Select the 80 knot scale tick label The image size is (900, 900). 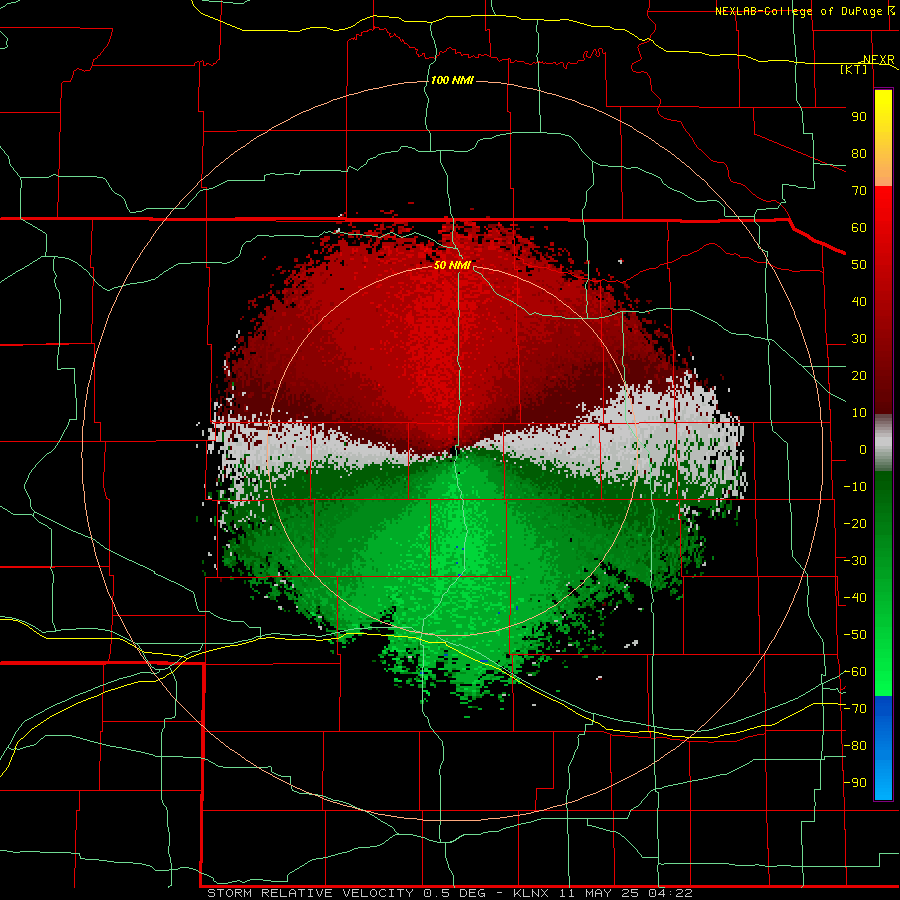[x=859, y=153]
